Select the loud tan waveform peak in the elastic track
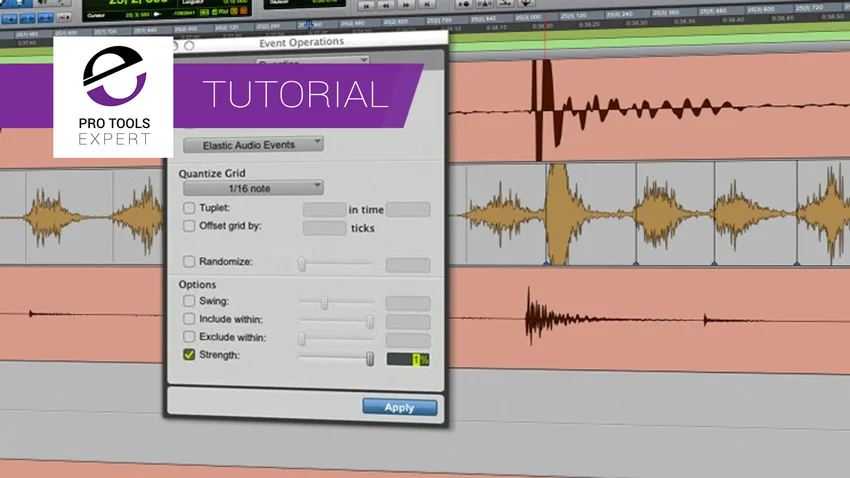850x478 pixels. click(559, 214)
